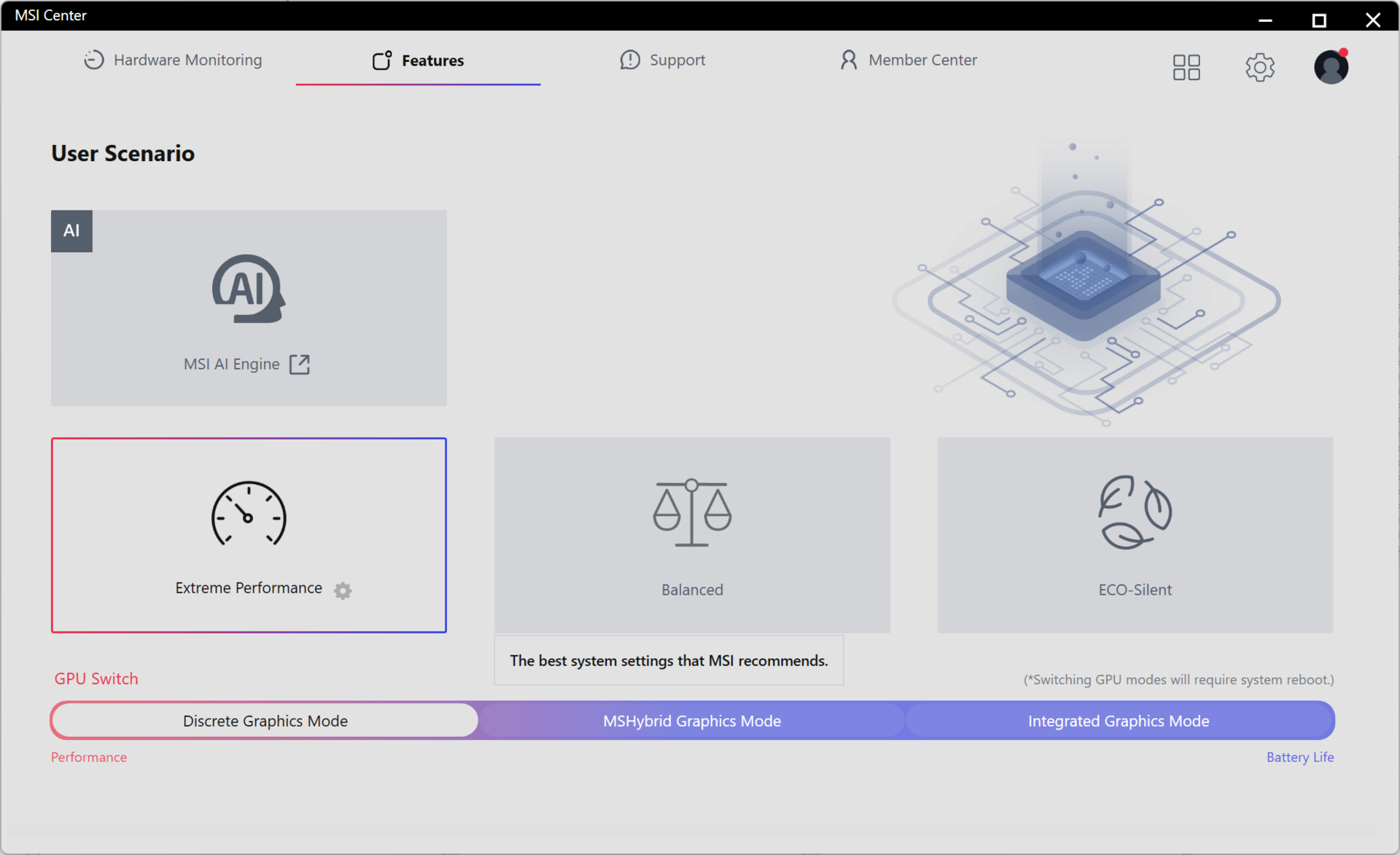Enable Integrated Graphics Mode
The width and height of the screenshot is (1400, 855).
pyautogui.click(x=1119, y=721)
